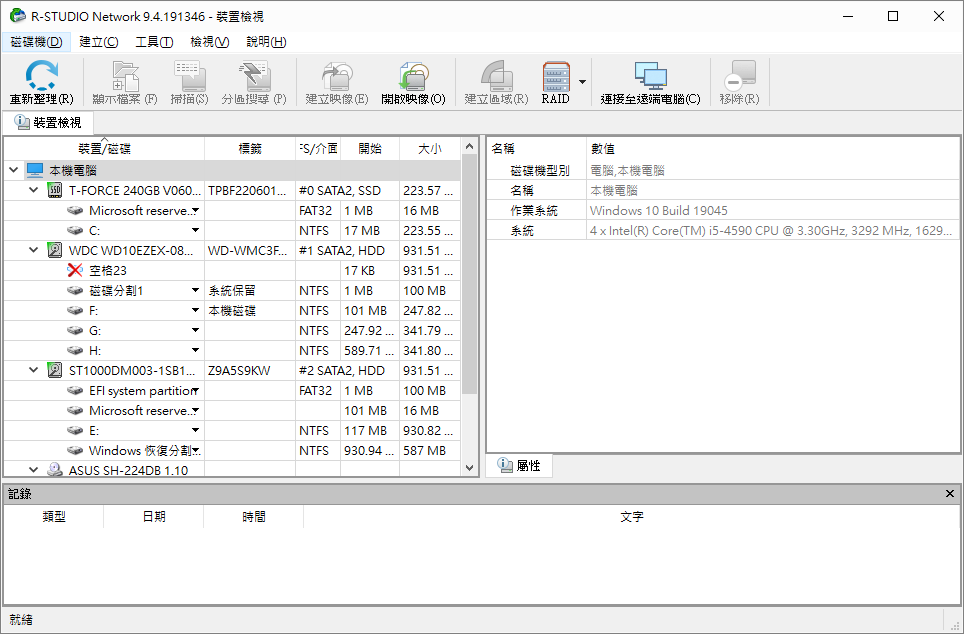Select the ASUS SH-224DB optical drive icon
The image size is (964, 634).
tap(55, 470)
